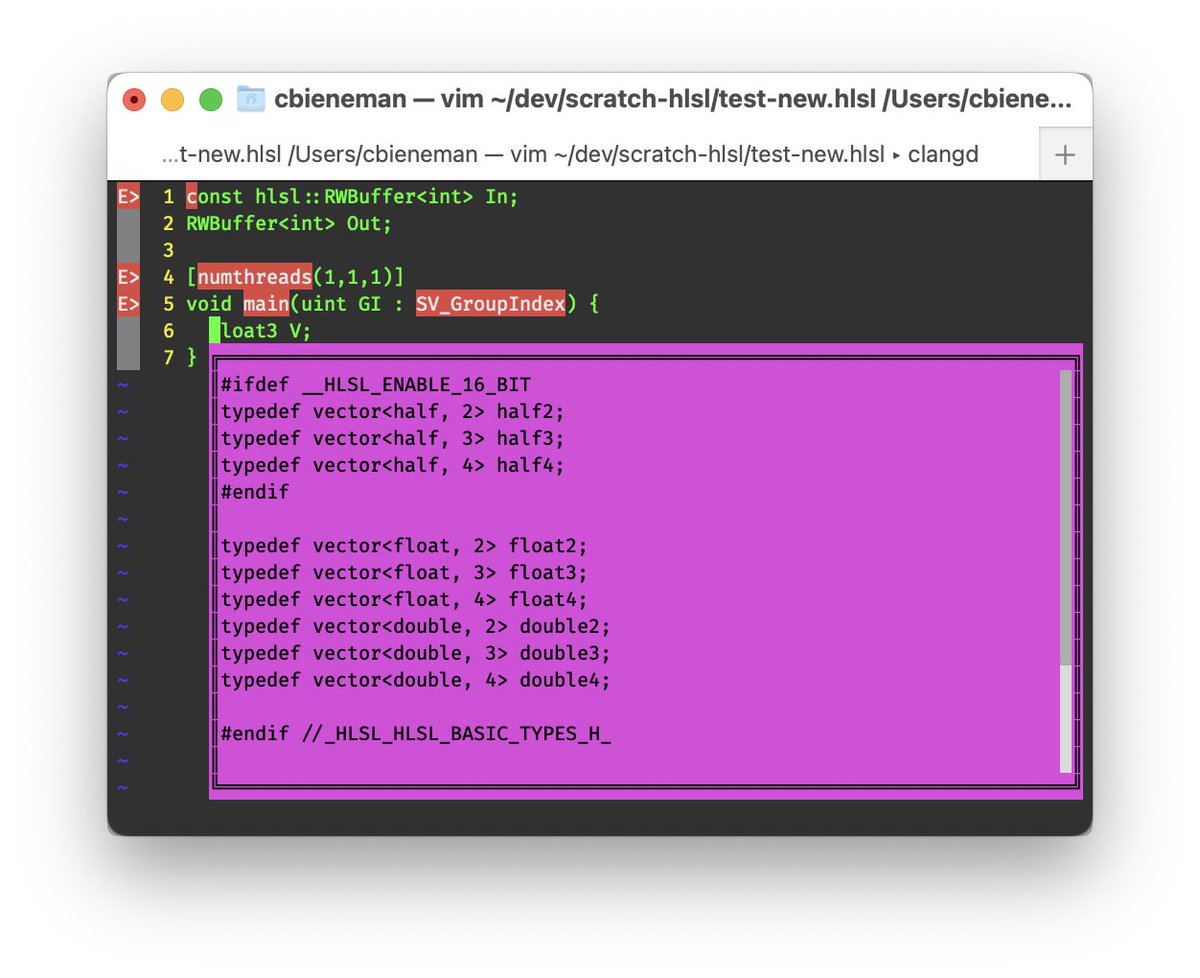Click the '(uint GI :' parameter text
Screen dimensions: 1200x978
348,304
